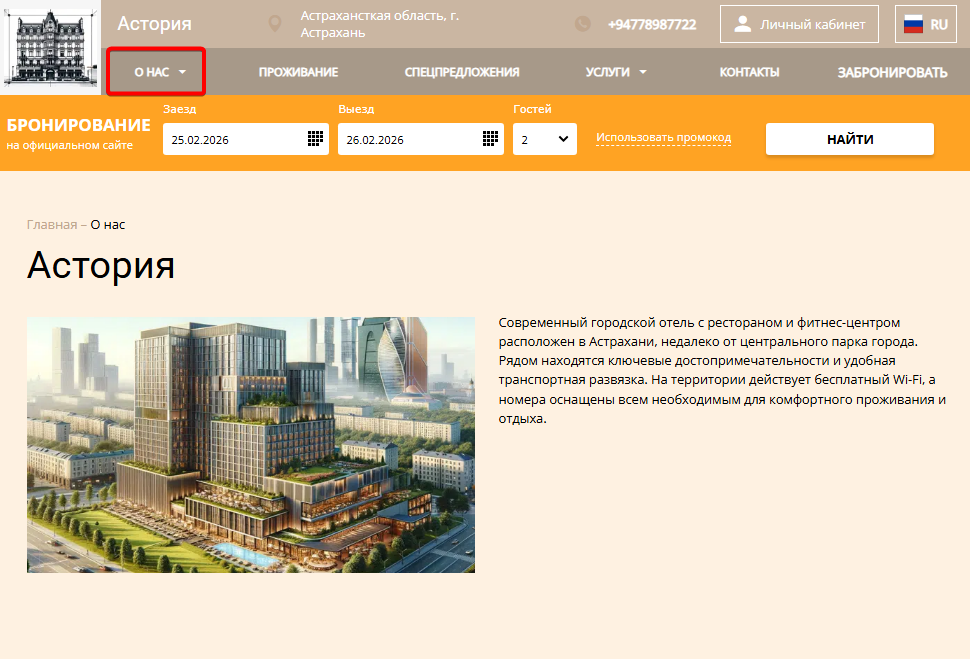
Task: Click the Astoria hotel logo image
Action: pyautogui.click(x=50, y=48)
